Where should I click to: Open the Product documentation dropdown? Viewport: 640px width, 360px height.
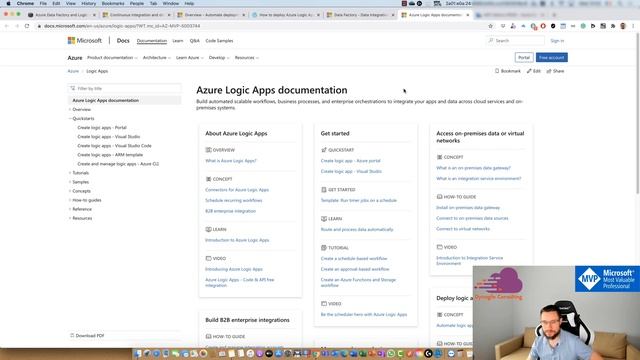click(x=112, y=58)
